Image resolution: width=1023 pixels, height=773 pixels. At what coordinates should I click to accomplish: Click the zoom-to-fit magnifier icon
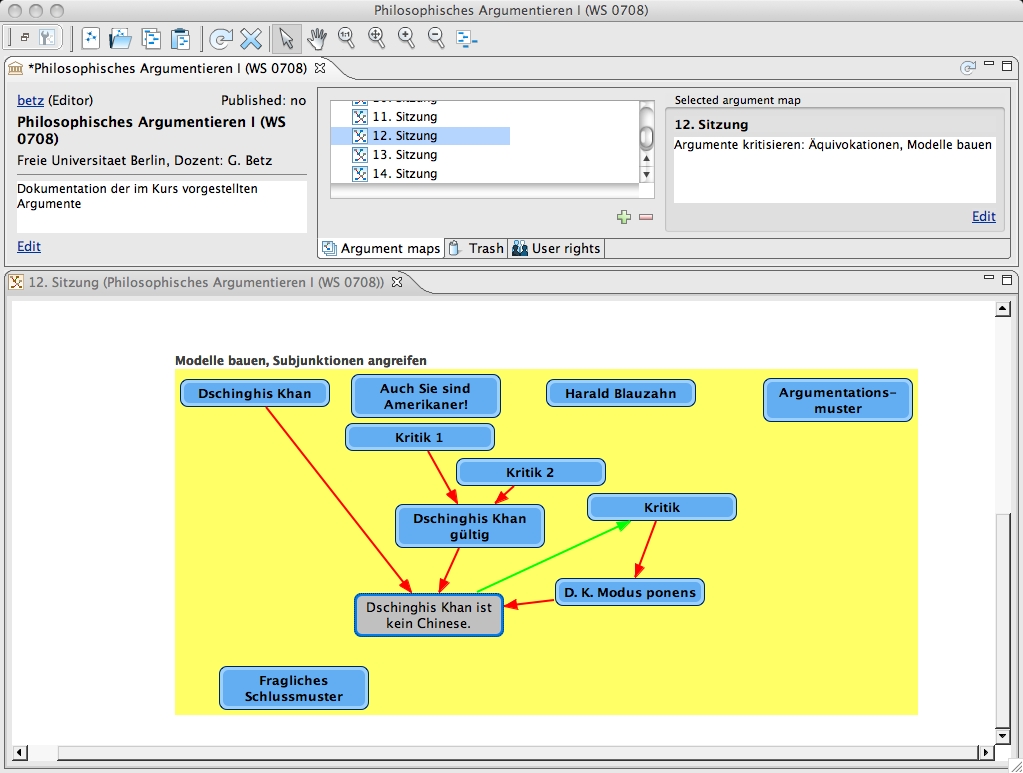(376, 38)
